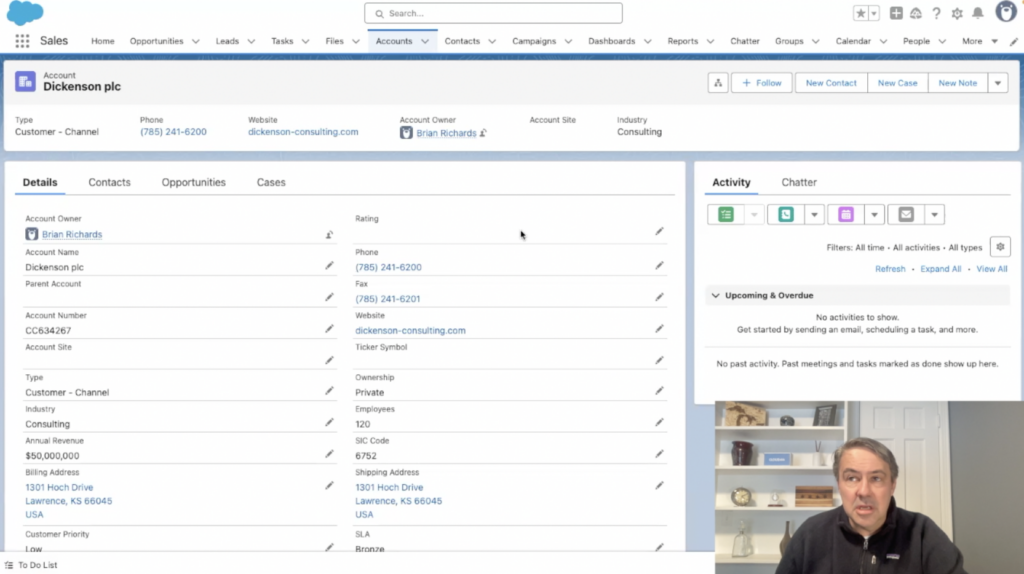This screenshot has height=574, width=1024.
Task: Click the Trailhead guidance icon
Action: (x=916, y=13)
